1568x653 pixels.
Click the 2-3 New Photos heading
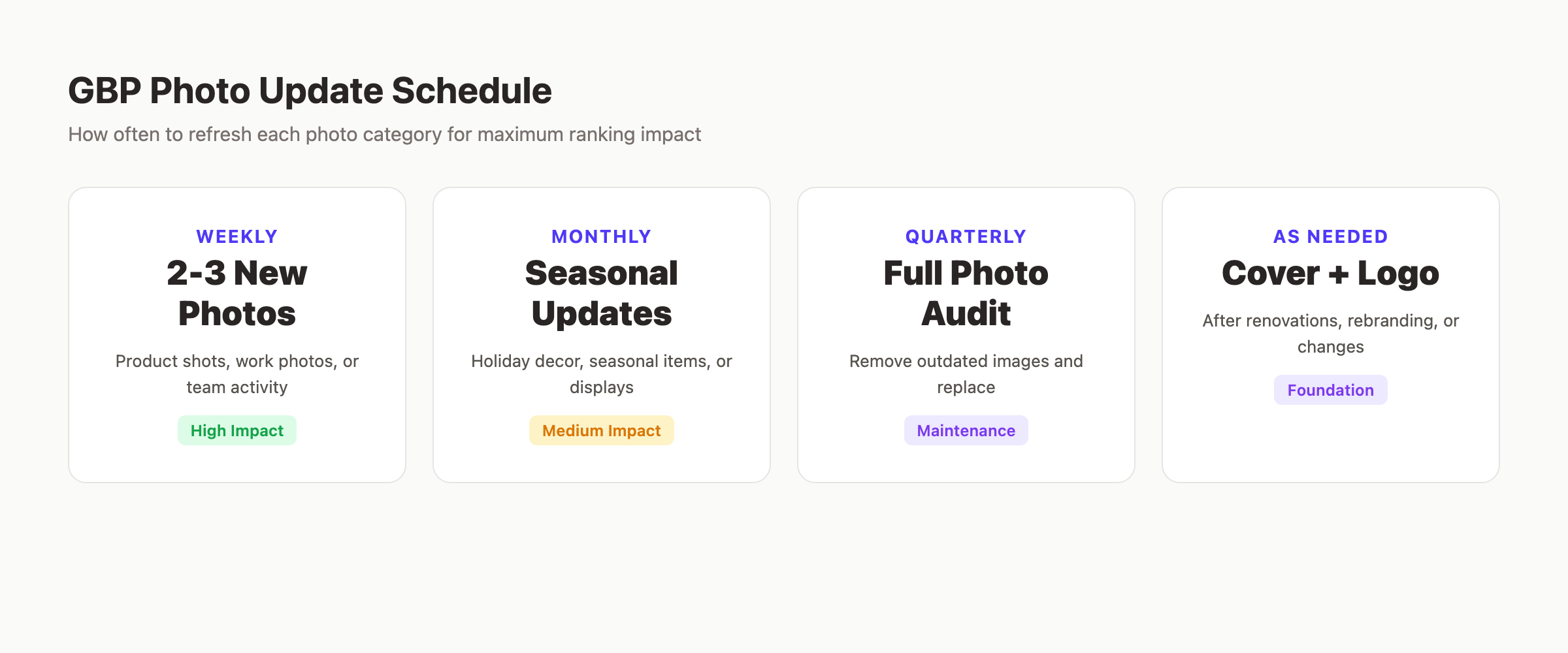click(x=237, y=293)
